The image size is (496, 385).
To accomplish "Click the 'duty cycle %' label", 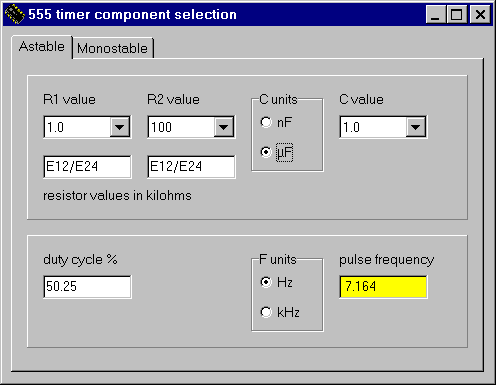I will point(80,260).
